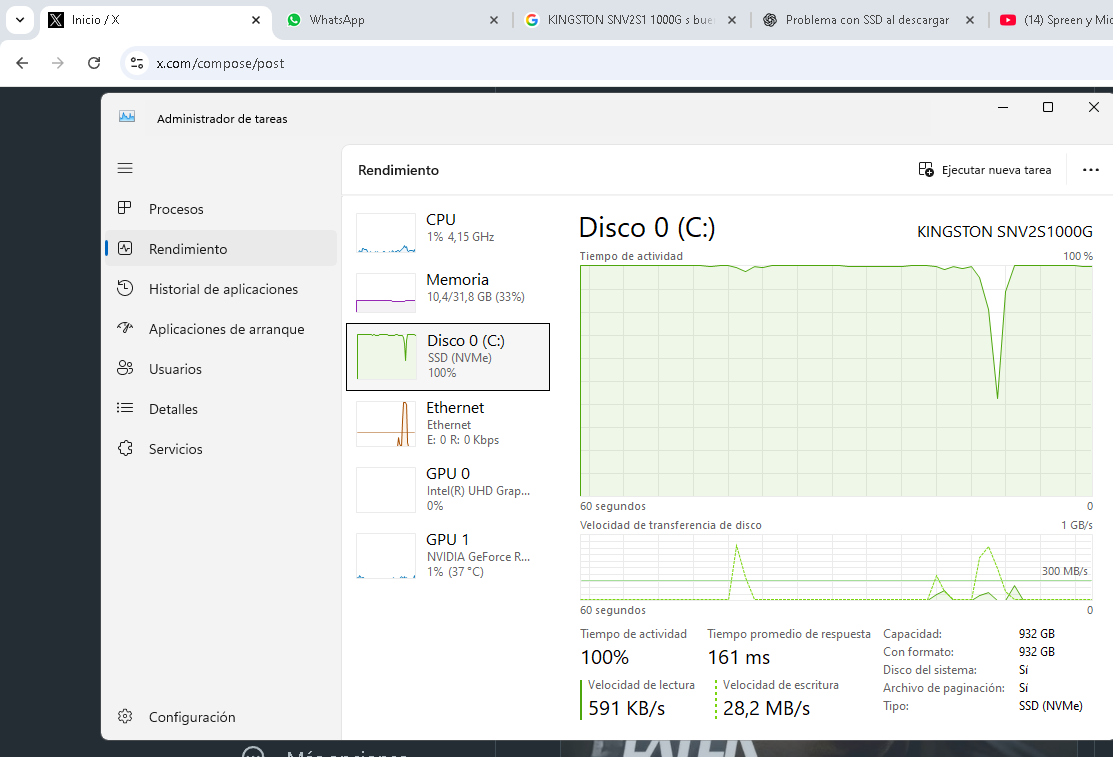The image size is (1113, 757).
Task: Click the Tipo SSD (NVMe) value
Action: [1051, 706]
